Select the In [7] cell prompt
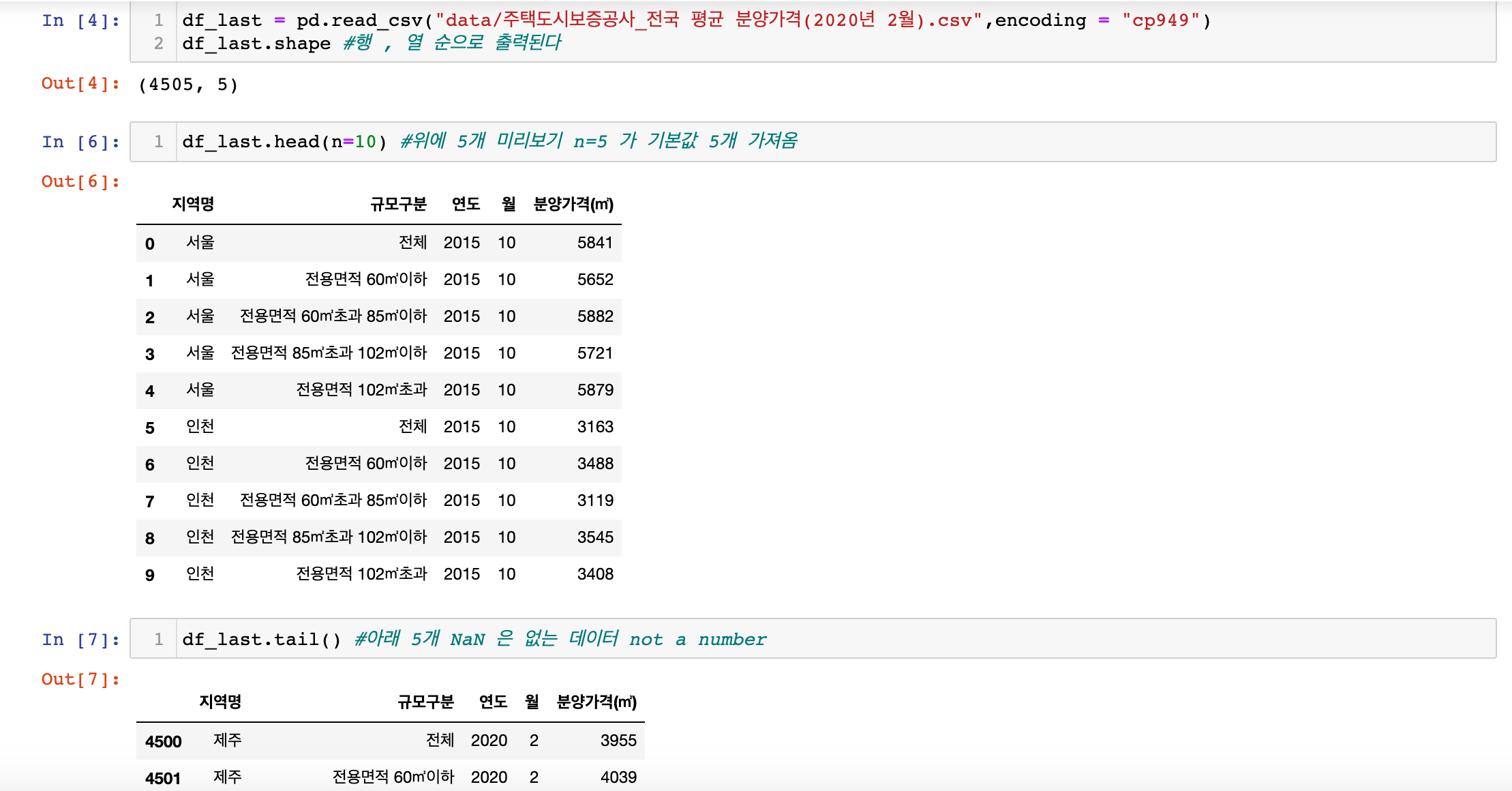1512x791 pixels. (80, 640)
